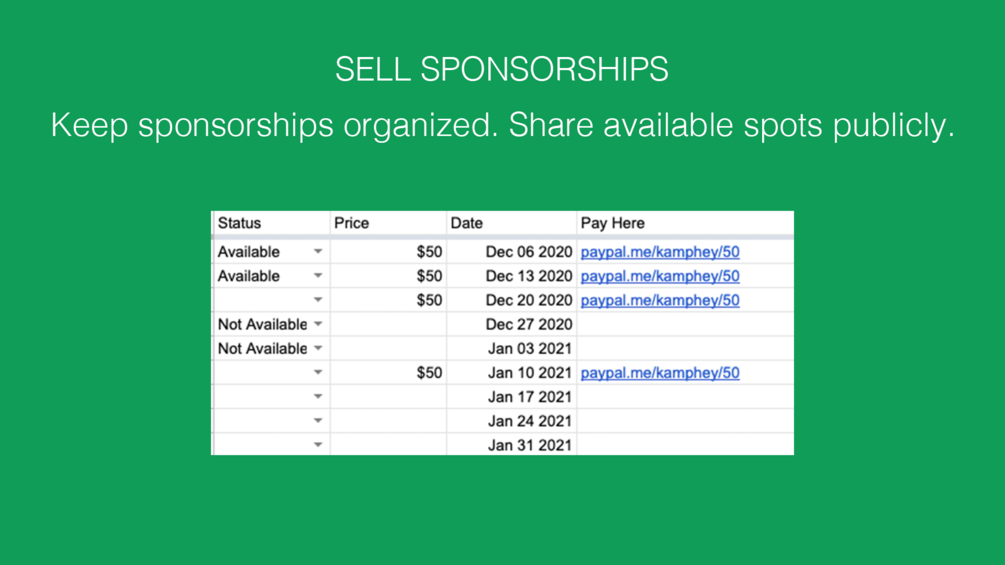1005x565 pixels.
Task: Click the Status dropdown arrow for Jan 17 2021
Action: (318, 397)
